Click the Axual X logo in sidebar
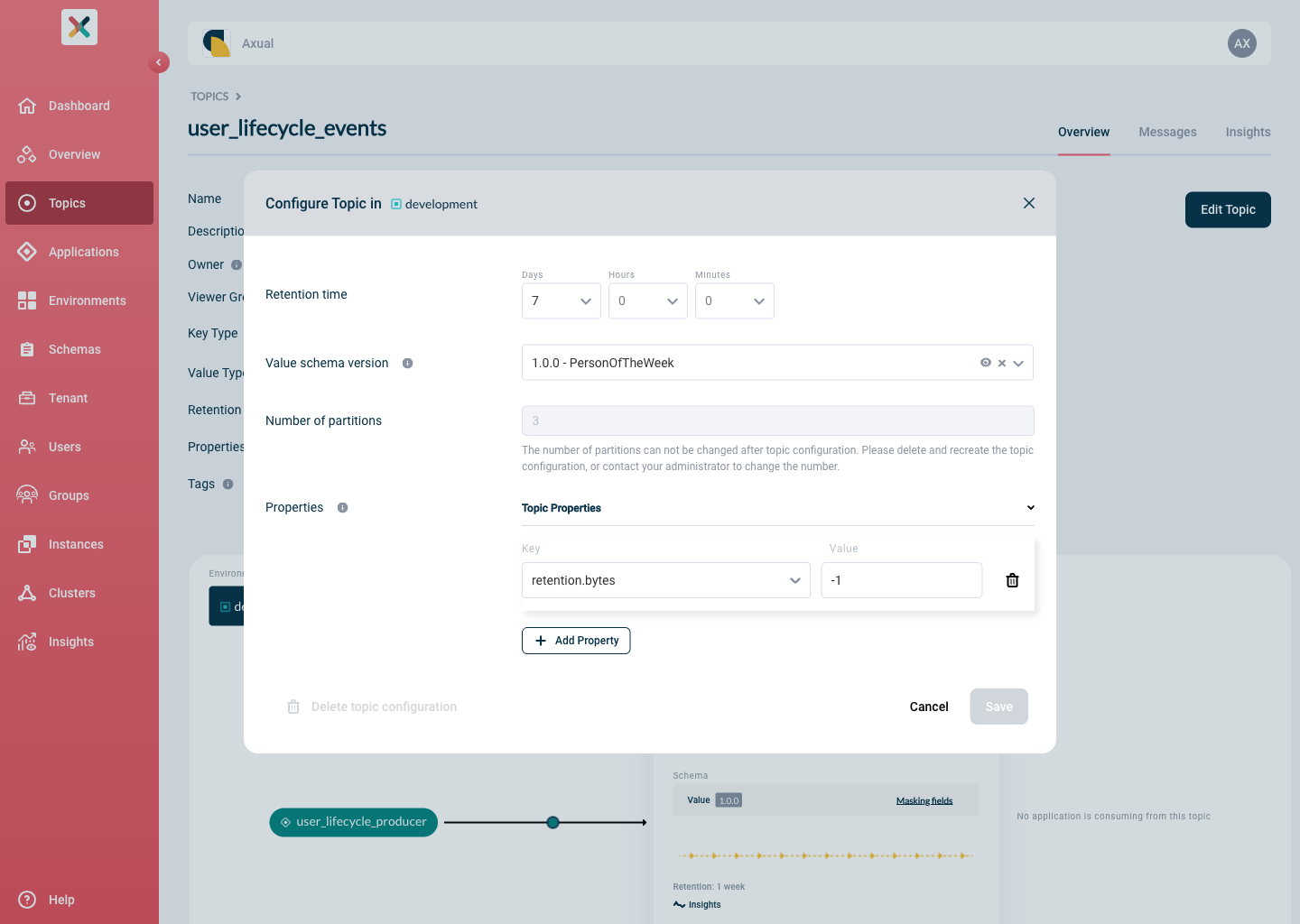 79,27
